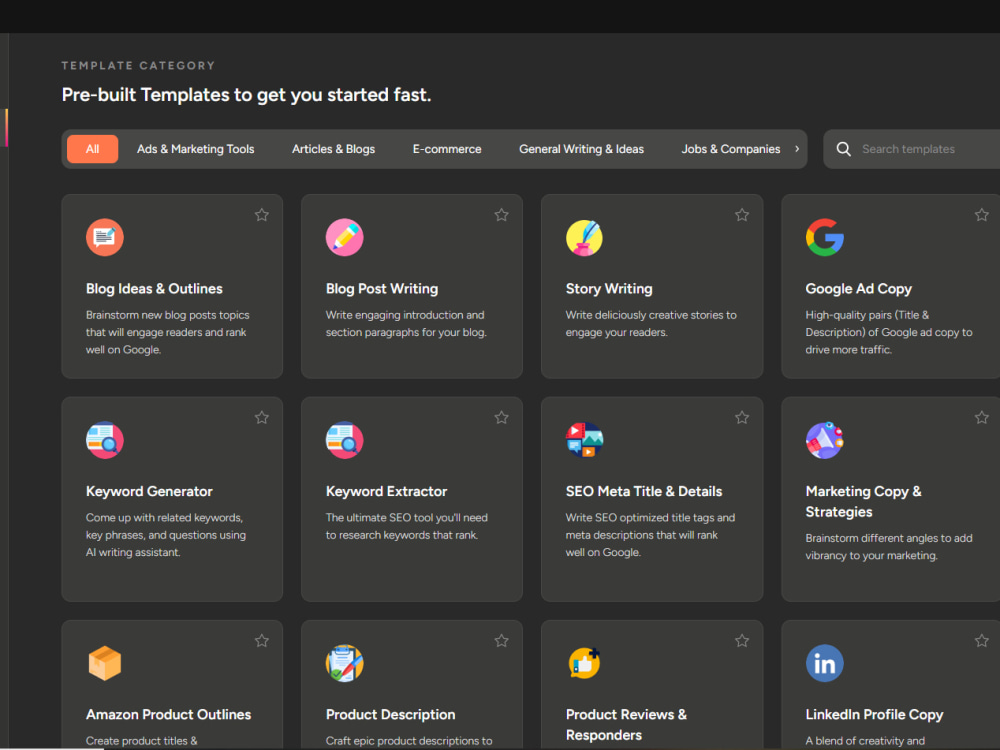Open the Product Reviews & Responders template

(x=626, y=724)
